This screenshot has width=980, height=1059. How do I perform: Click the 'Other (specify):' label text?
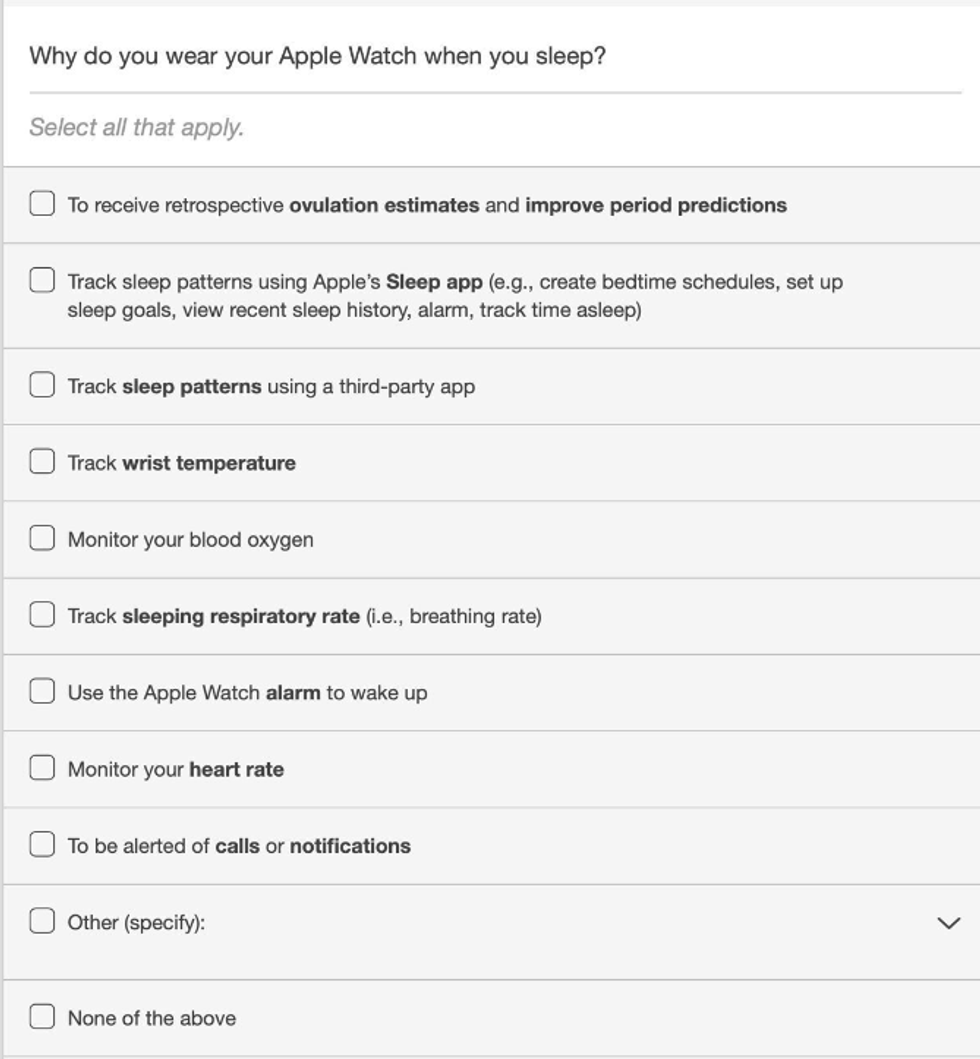(x=136, y=923)
